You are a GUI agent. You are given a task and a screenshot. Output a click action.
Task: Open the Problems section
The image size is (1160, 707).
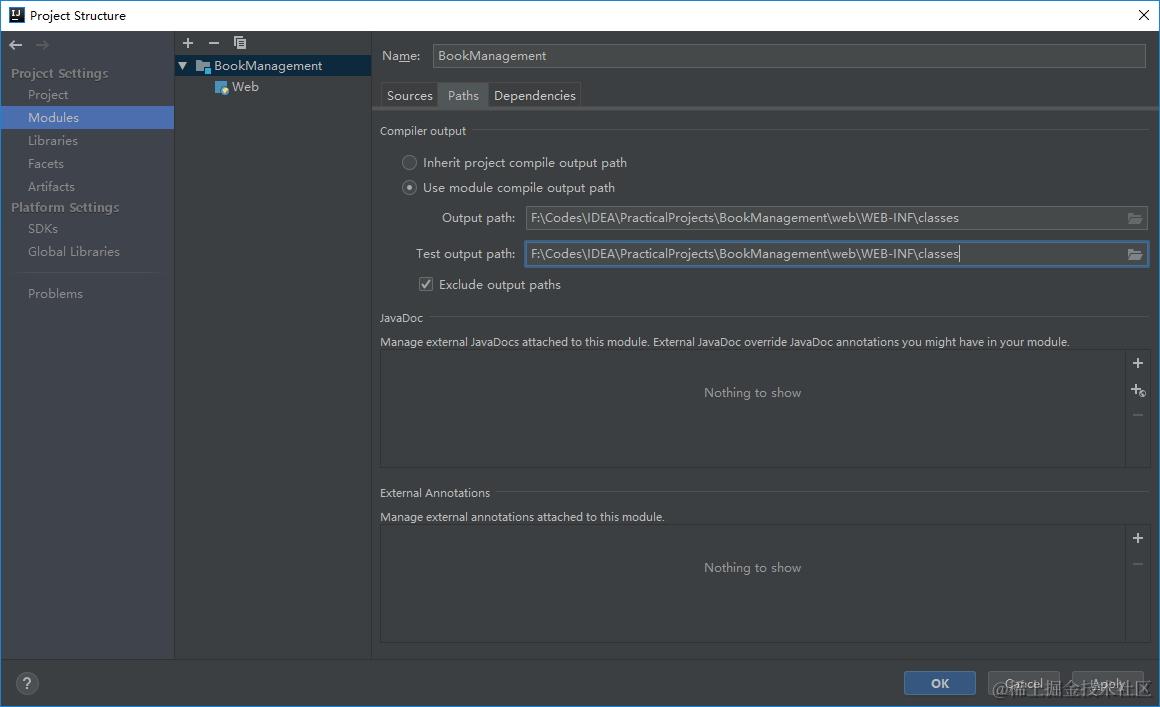tap(55, 294)
